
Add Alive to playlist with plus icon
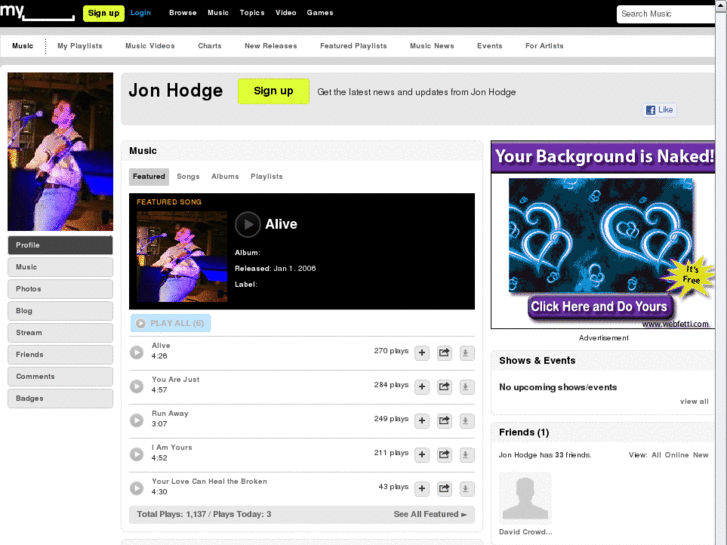point(422,353)
